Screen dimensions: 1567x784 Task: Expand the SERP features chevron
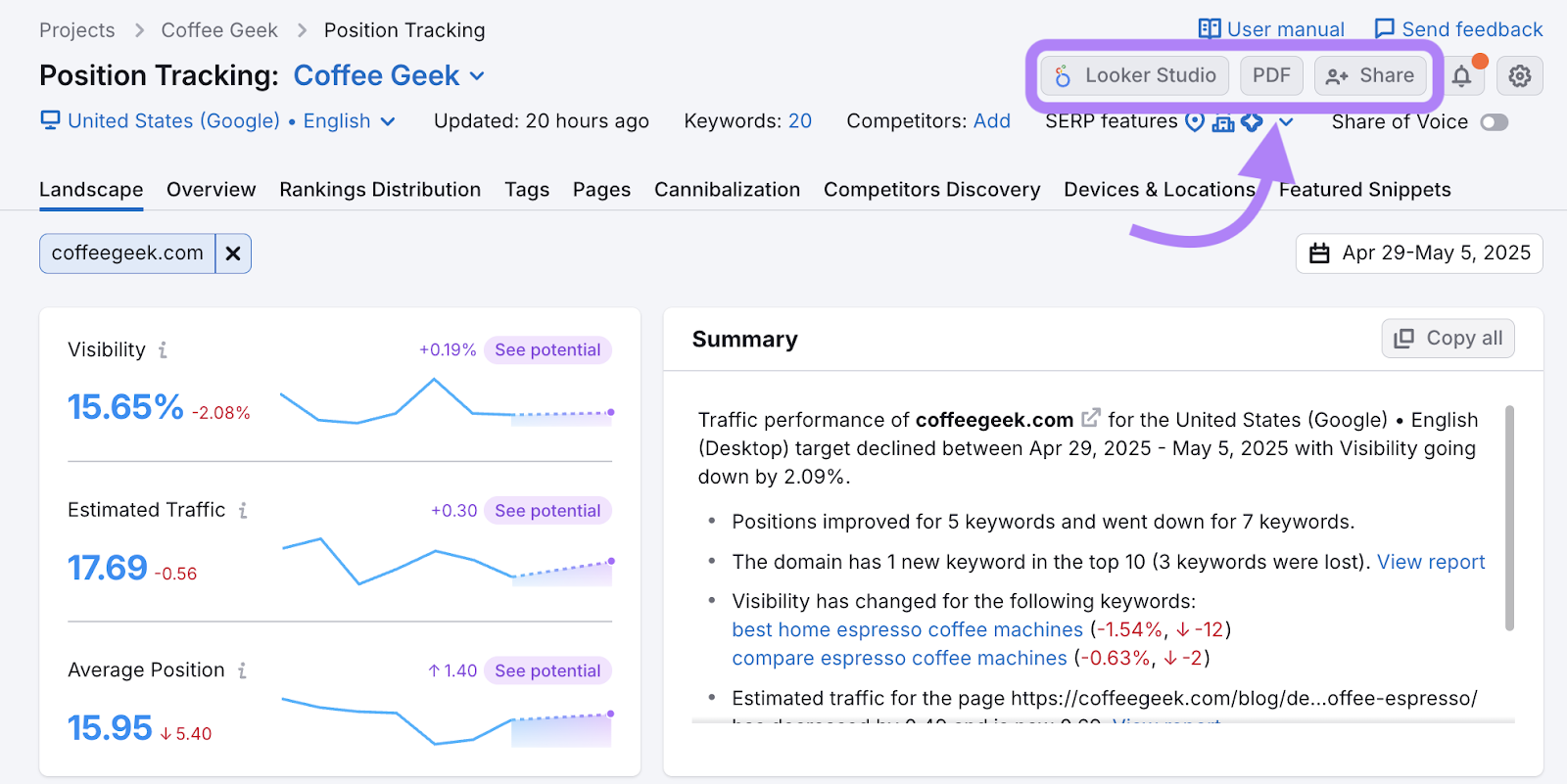point(1287,122)
